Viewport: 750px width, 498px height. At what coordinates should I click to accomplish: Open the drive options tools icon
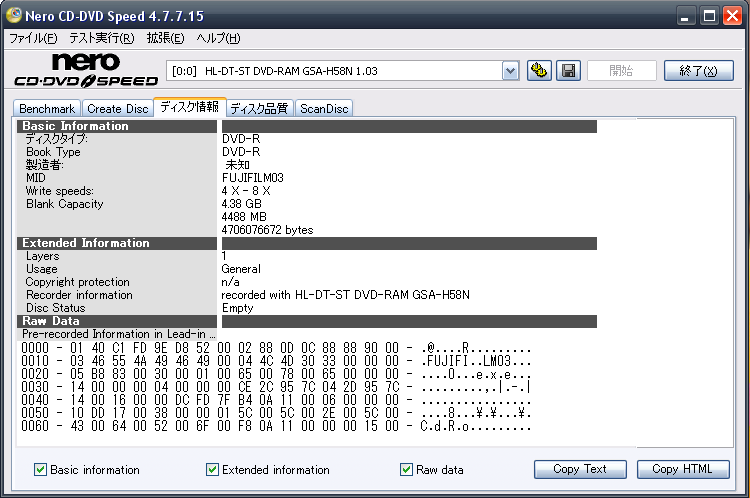point(539,71)
